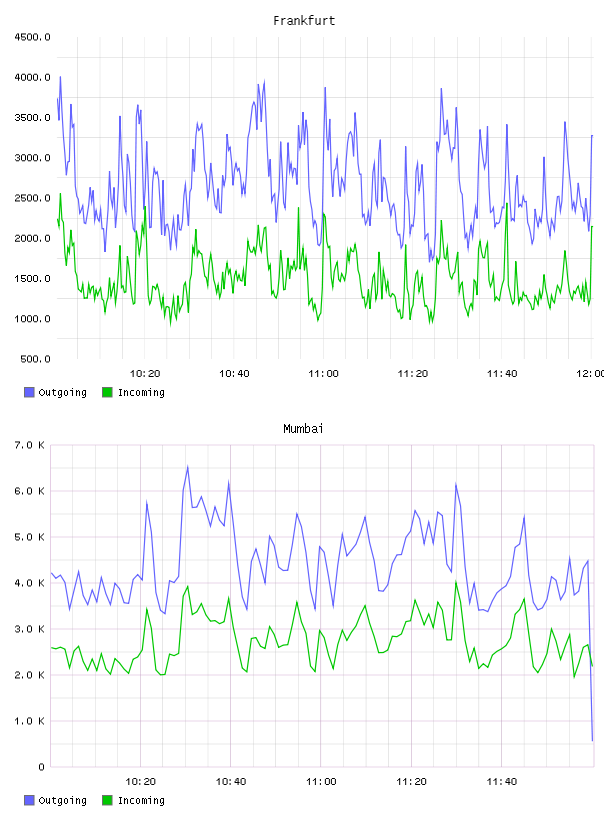Image resolution: width=608 pixels, height=816 pixels.
Task: Click the 6.0 K y-axis label in Mumbai chart
Action: tap(29, 491)
